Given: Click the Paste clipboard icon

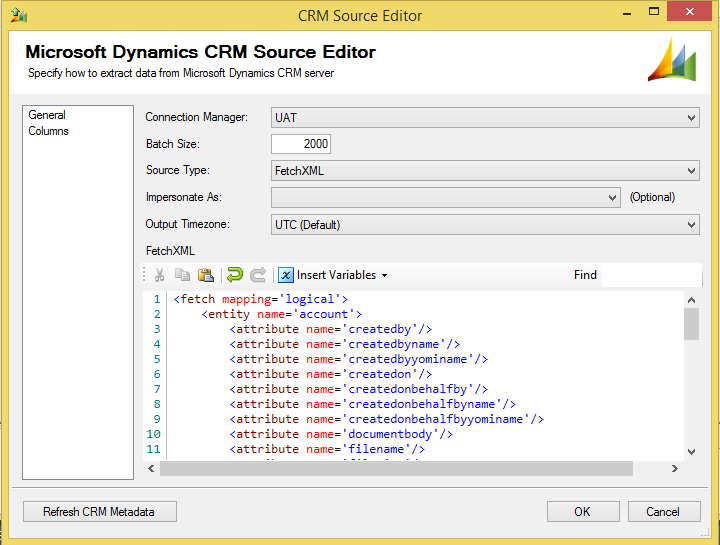Looking at the screenshot, I should [205, 275].
